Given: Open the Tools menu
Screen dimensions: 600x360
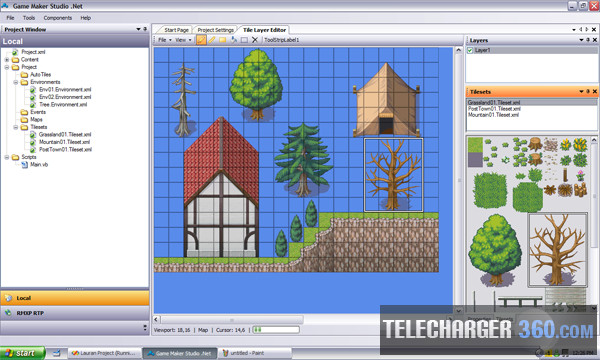Looking at the screenshot, I should [29, 18].
